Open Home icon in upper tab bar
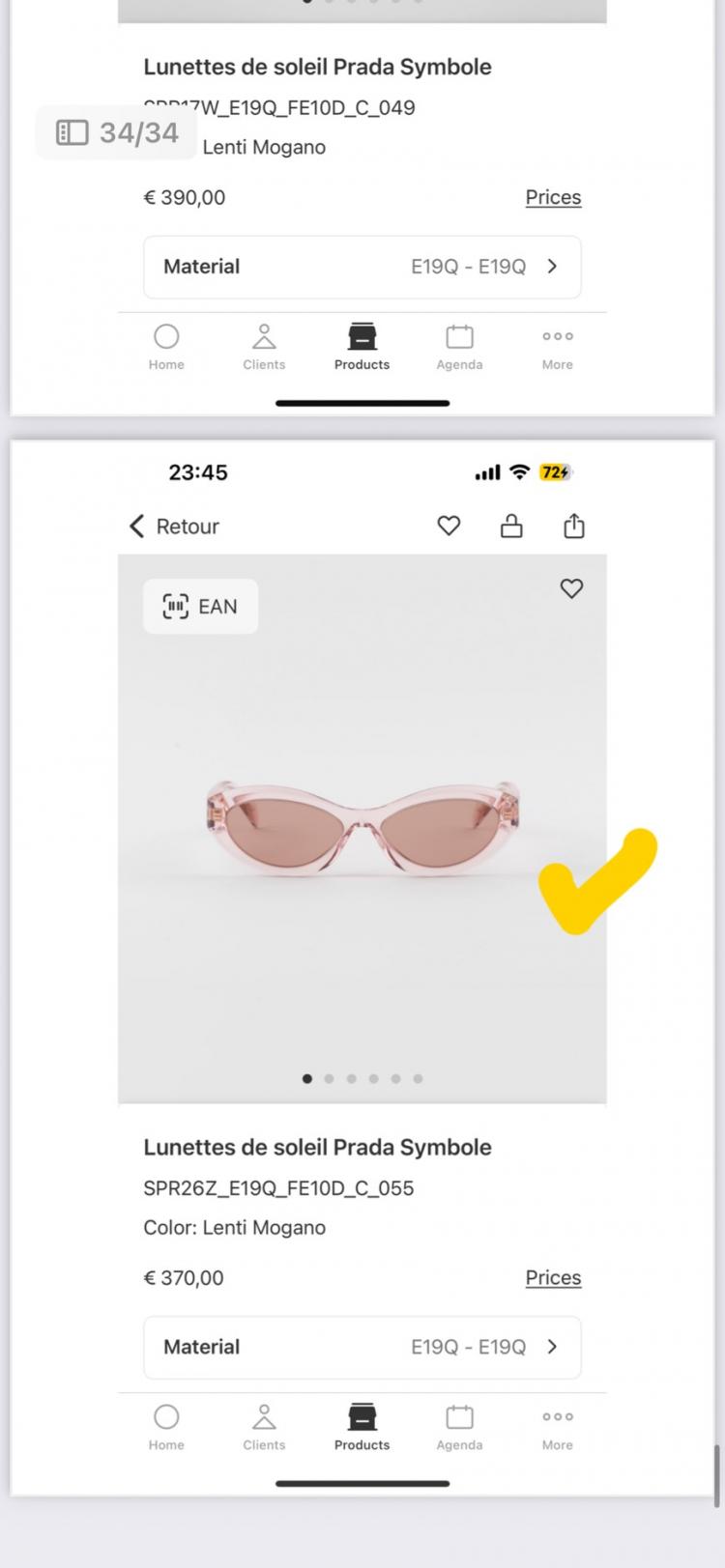725x1568 pixels. [166, 345]
